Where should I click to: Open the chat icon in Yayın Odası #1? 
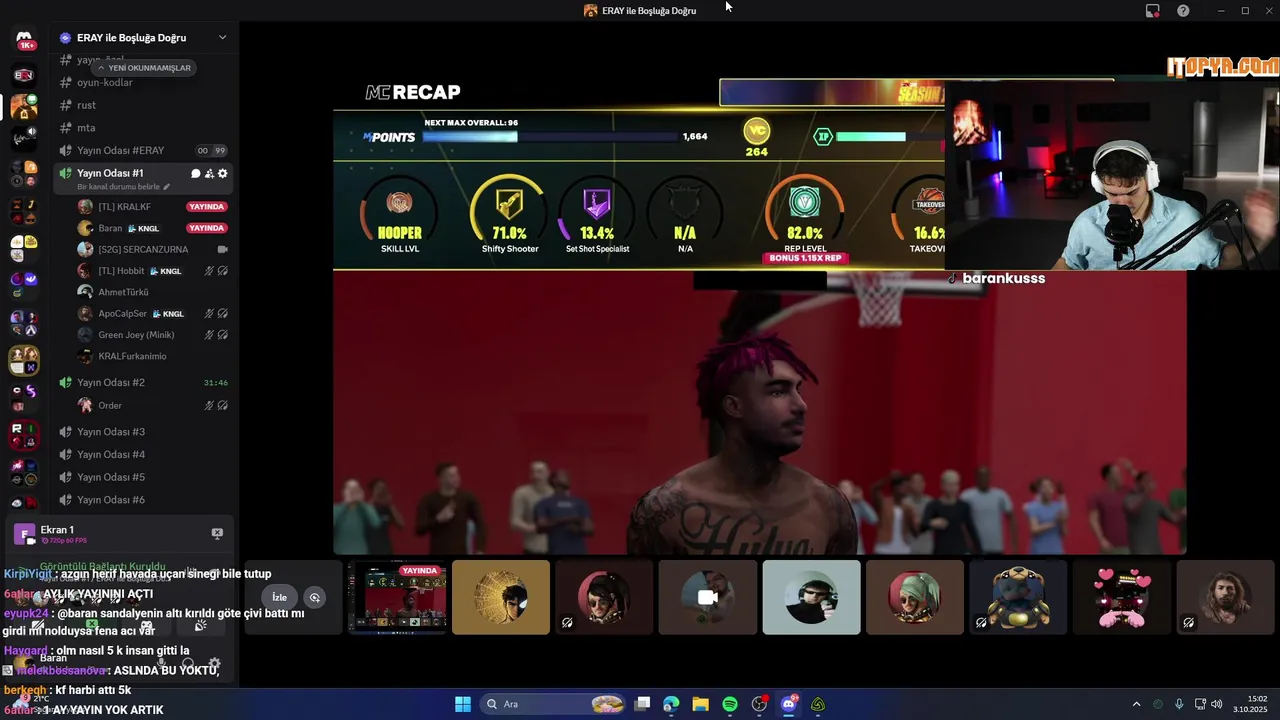pyautogui.click(x=196, y=174)
